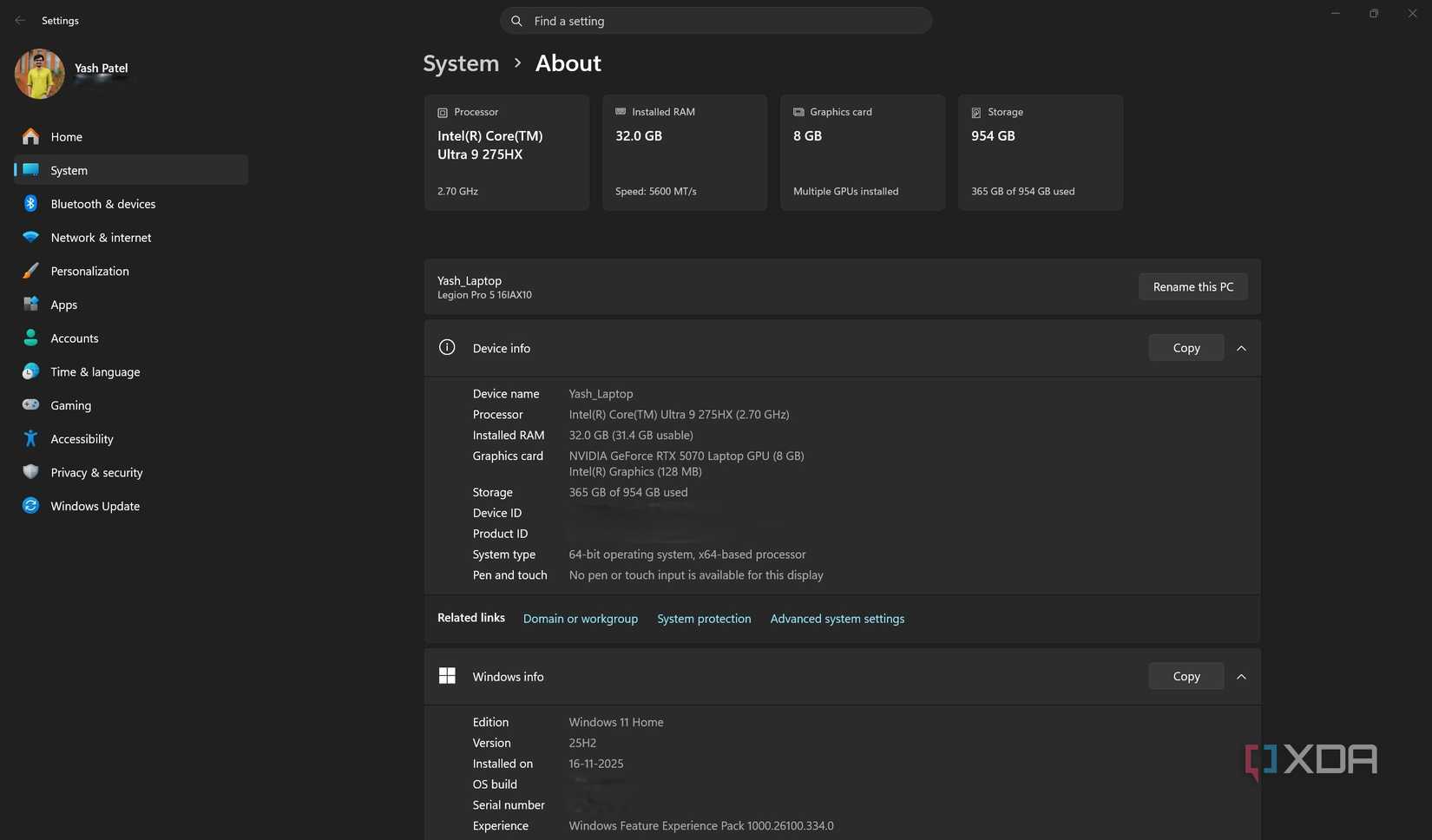Copy the Windows info details

(x=1186, y=676)
